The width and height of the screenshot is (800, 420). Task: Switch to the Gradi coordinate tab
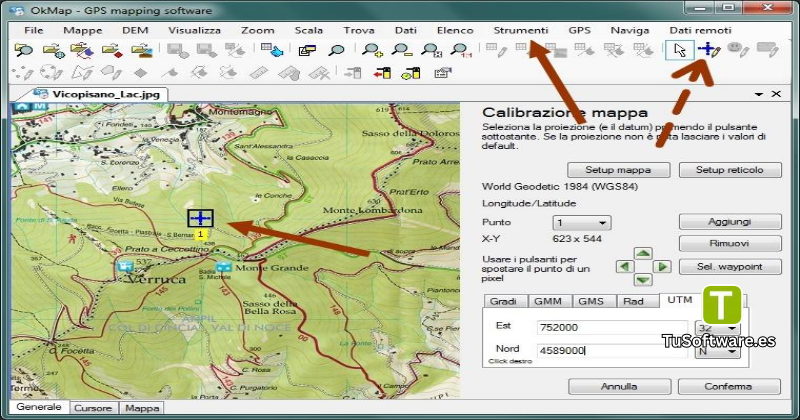pyautogui.click(x=503, y=301)
